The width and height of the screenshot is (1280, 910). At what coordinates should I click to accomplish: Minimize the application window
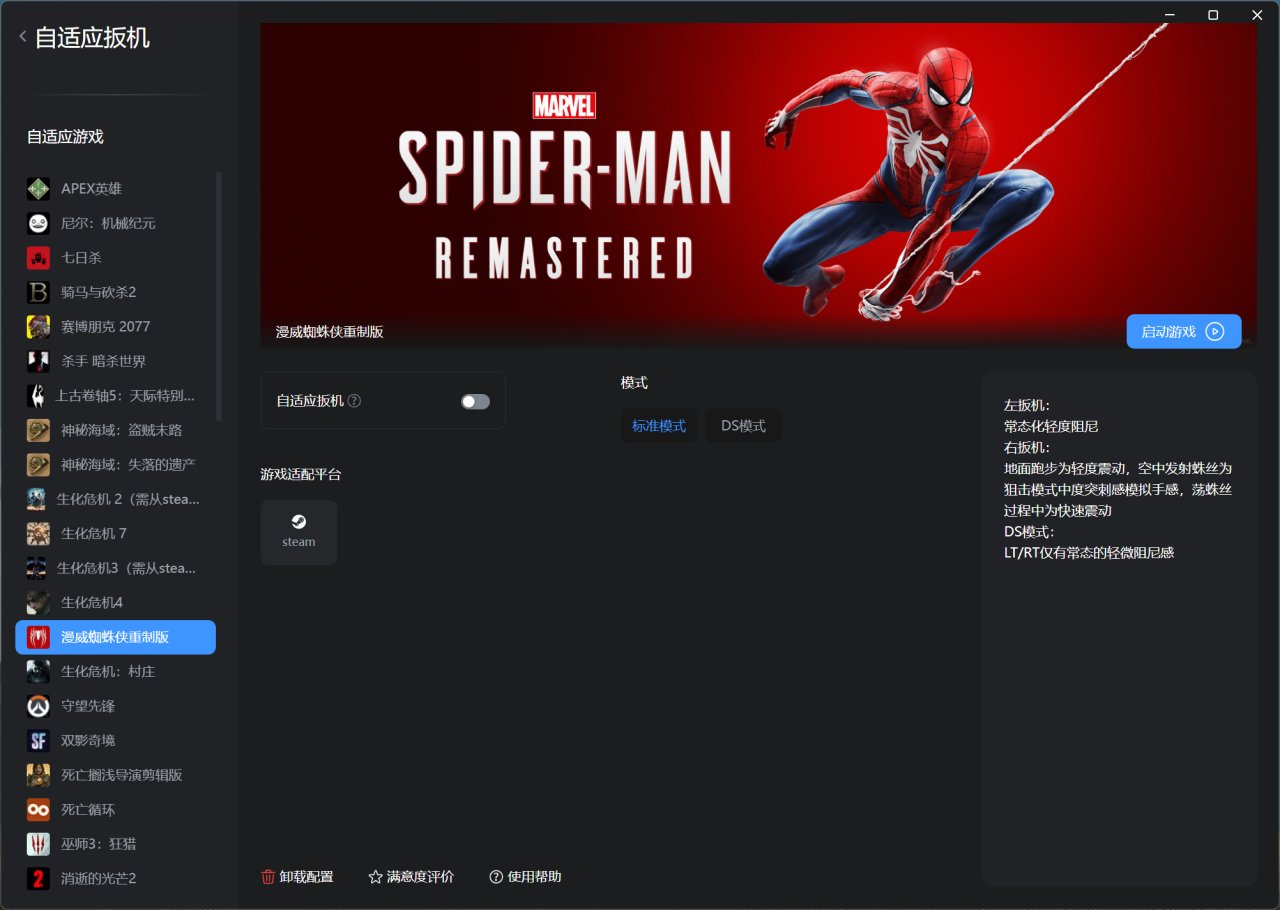point(1169,14)
